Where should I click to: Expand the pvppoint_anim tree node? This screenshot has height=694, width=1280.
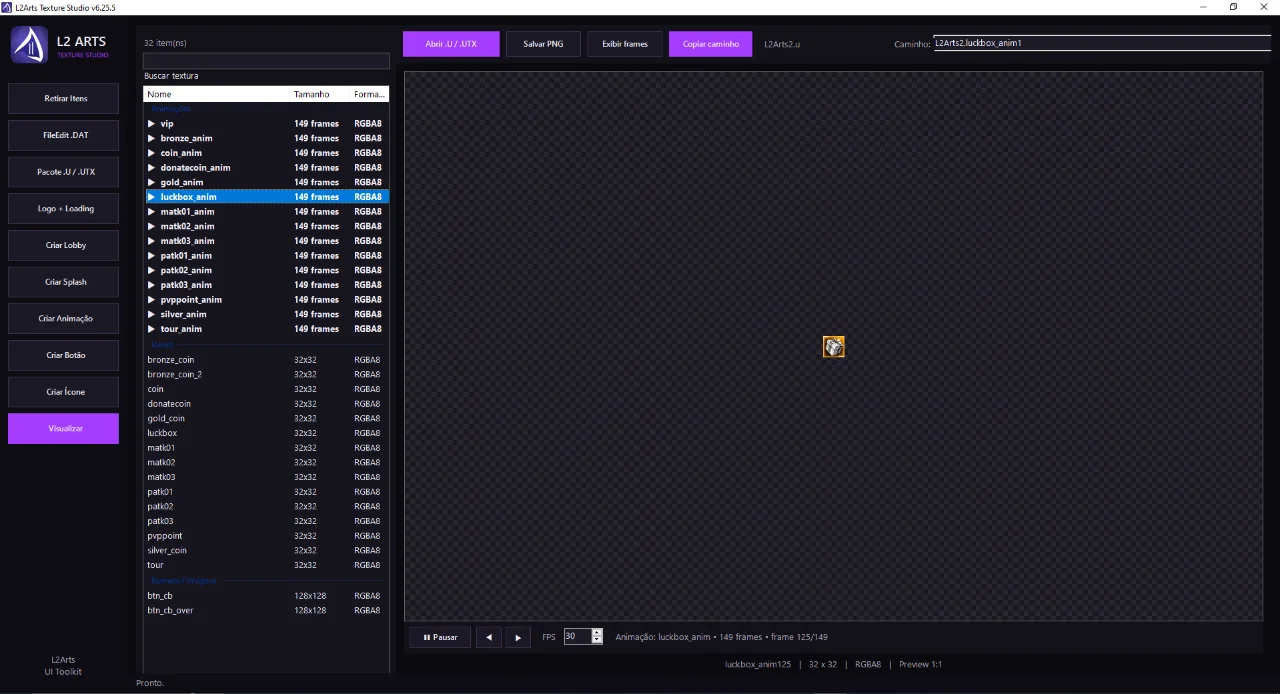click(152, 300)
